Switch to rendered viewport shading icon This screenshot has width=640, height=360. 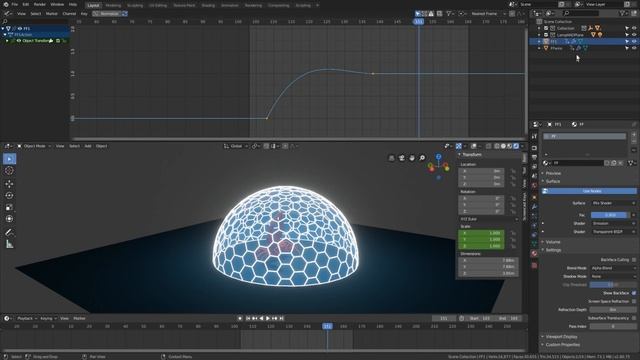(x=516, y=146)
